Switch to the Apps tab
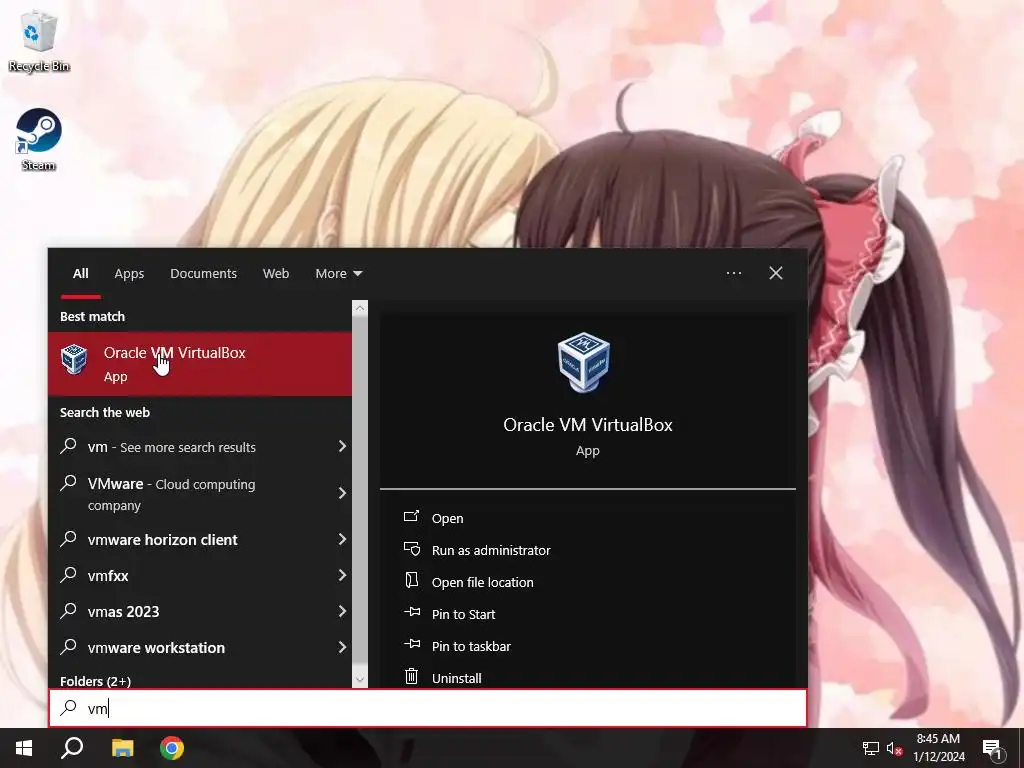This screenshot has width=1024, height=768. pyautogui.click(x=129, y=274)
